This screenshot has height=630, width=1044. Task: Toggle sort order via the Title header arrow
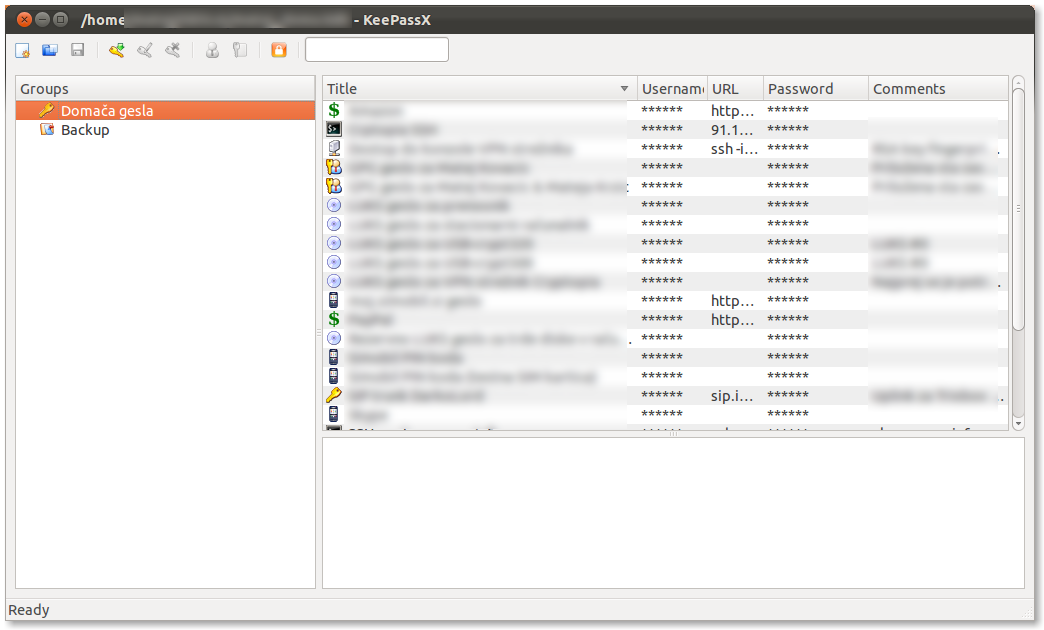(624, 89)
